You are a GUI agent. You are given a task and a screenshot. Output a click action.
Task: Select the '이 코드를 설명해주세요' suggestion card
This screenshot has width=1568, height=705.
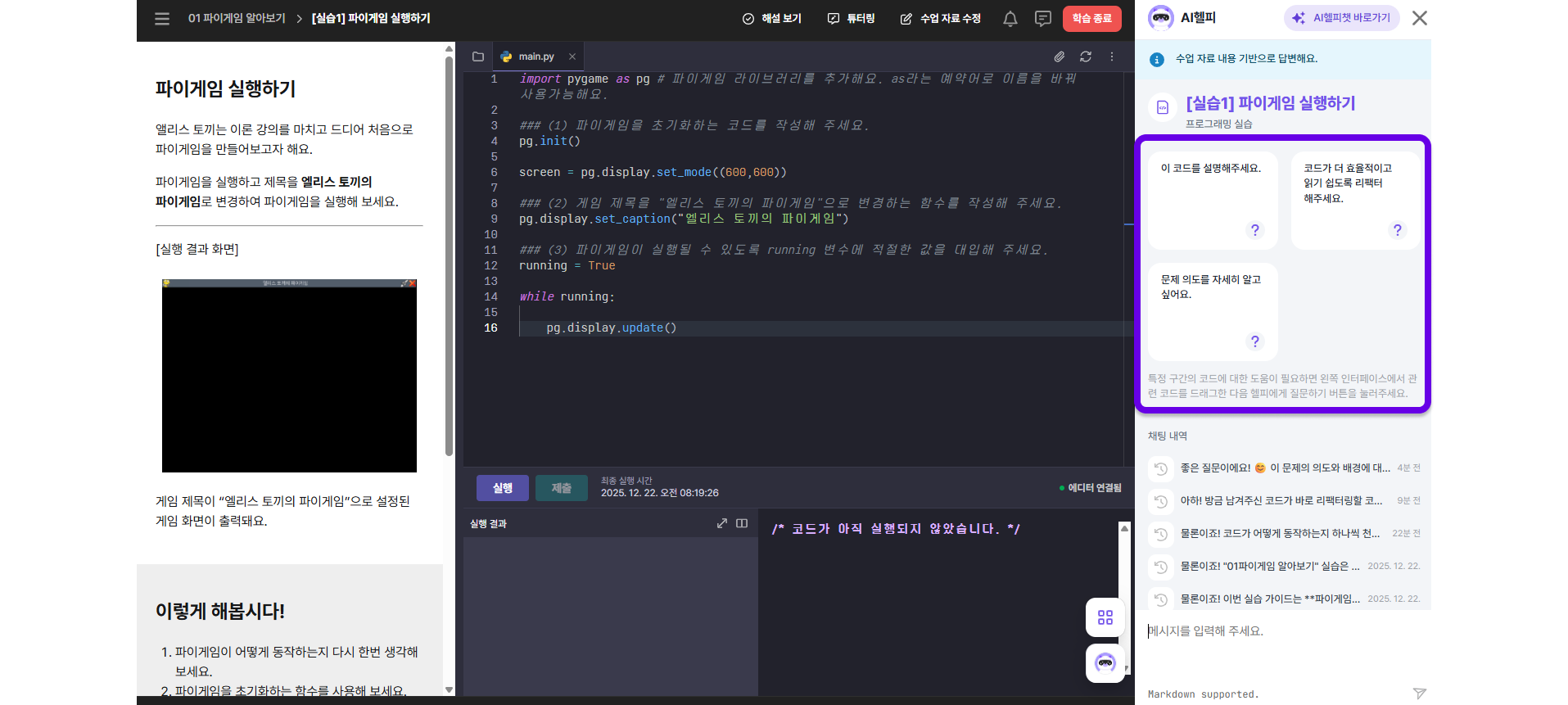pos(1212,200)
